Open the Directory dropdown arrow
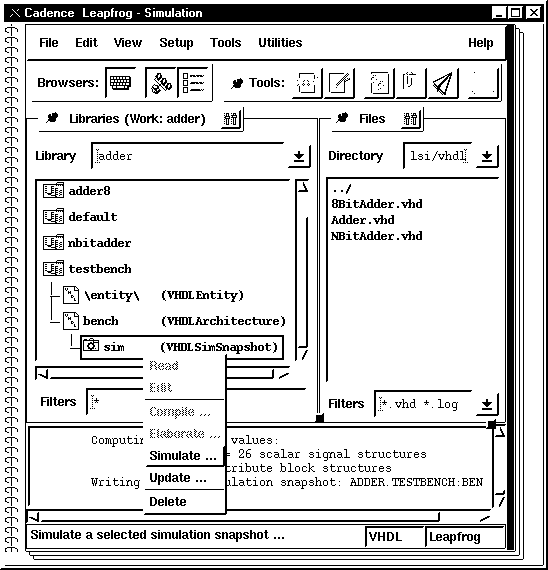This screenshot has height=570, width=548. coord(487,156)
